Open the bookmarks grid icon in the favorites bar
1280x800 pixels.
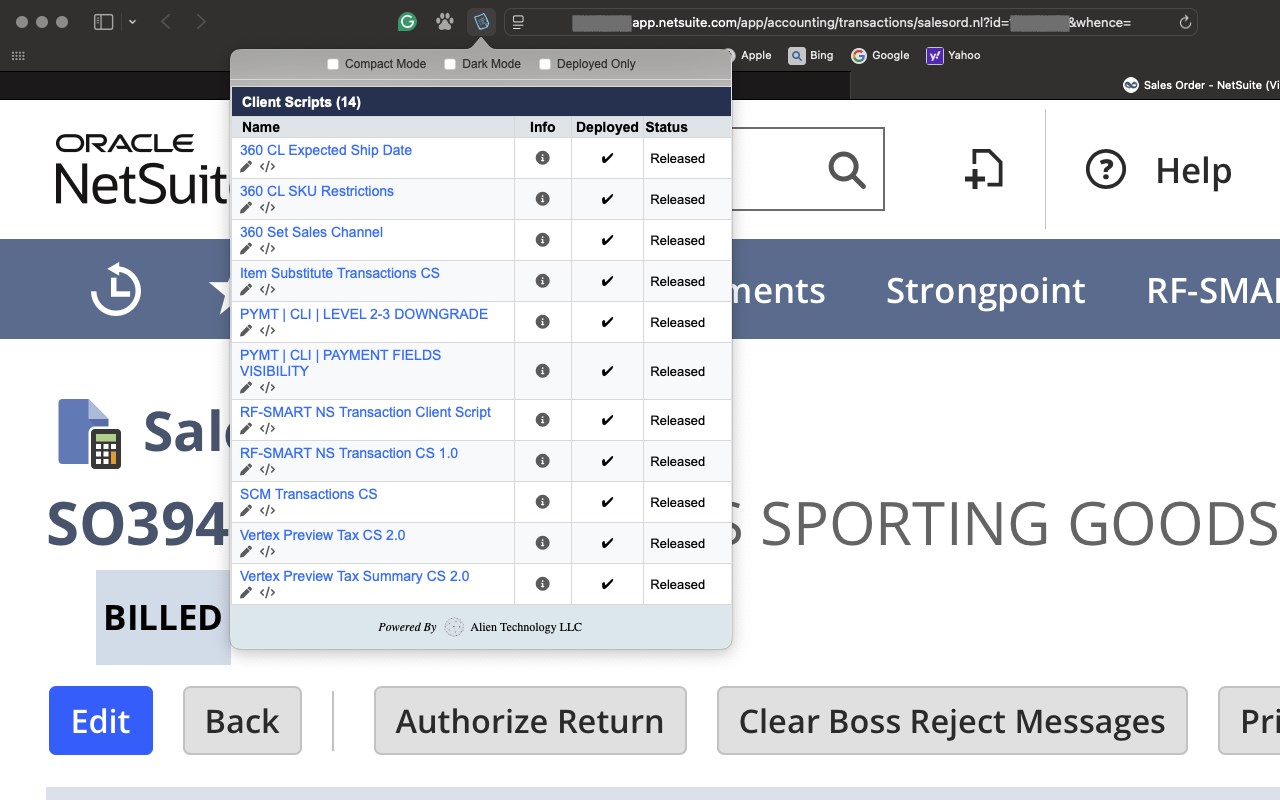pos(18,56)
